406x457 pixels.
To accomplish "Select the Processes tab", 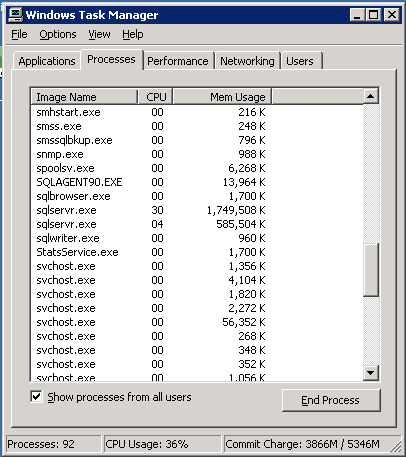I will [x=111, y=59].
